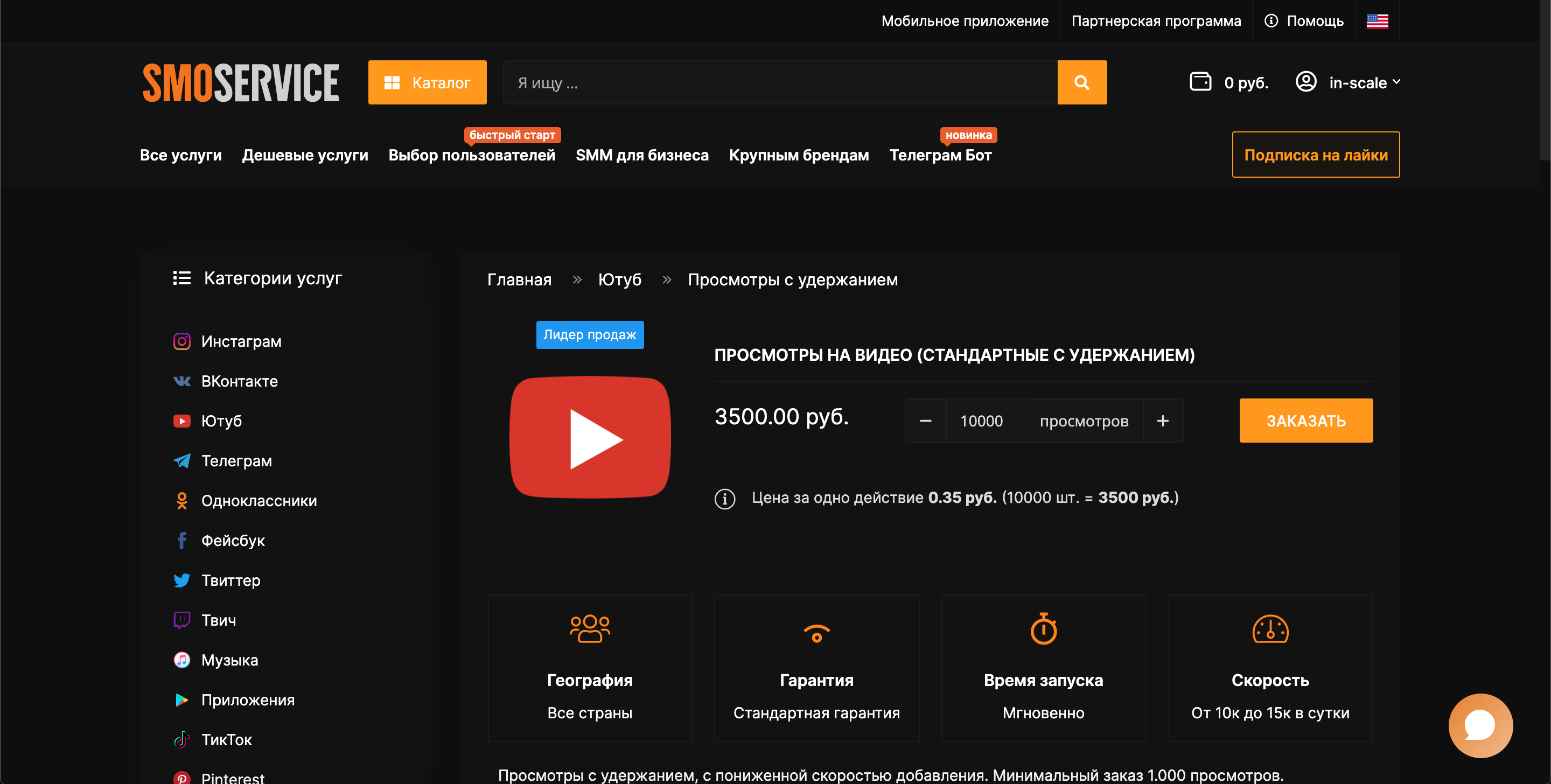Screen dimensions: 1551x784
Task: Click the Speed gauge icon
Action: (x=1270, y=628)
